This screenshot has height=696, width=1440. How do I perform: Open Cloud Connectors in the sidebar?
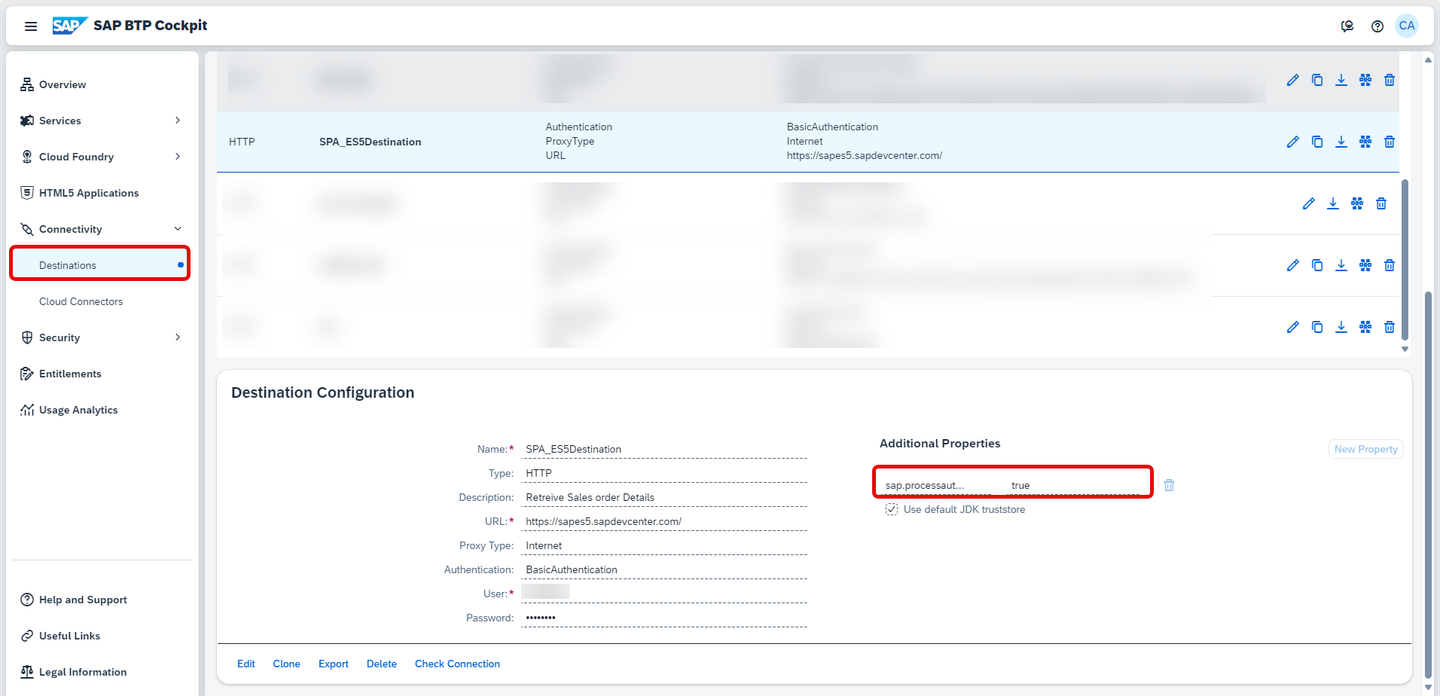[100, 301]
